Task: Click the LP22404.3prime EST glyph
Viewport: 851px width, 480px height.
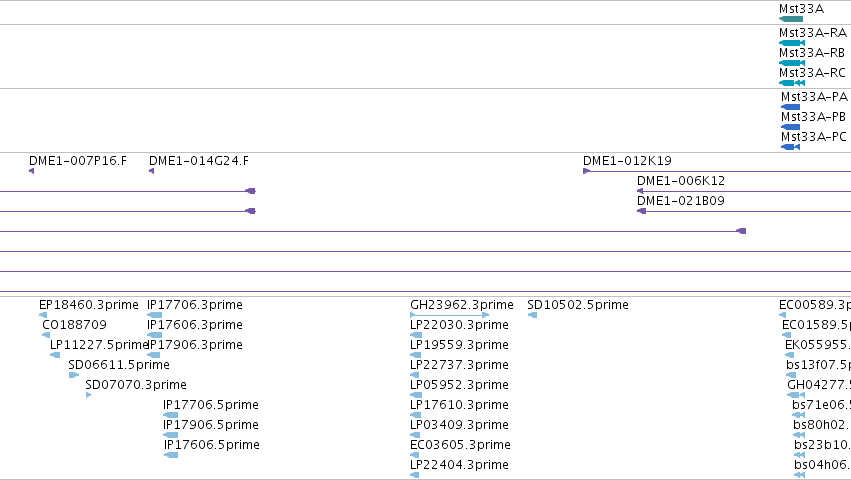Action: tap(415, 475)
